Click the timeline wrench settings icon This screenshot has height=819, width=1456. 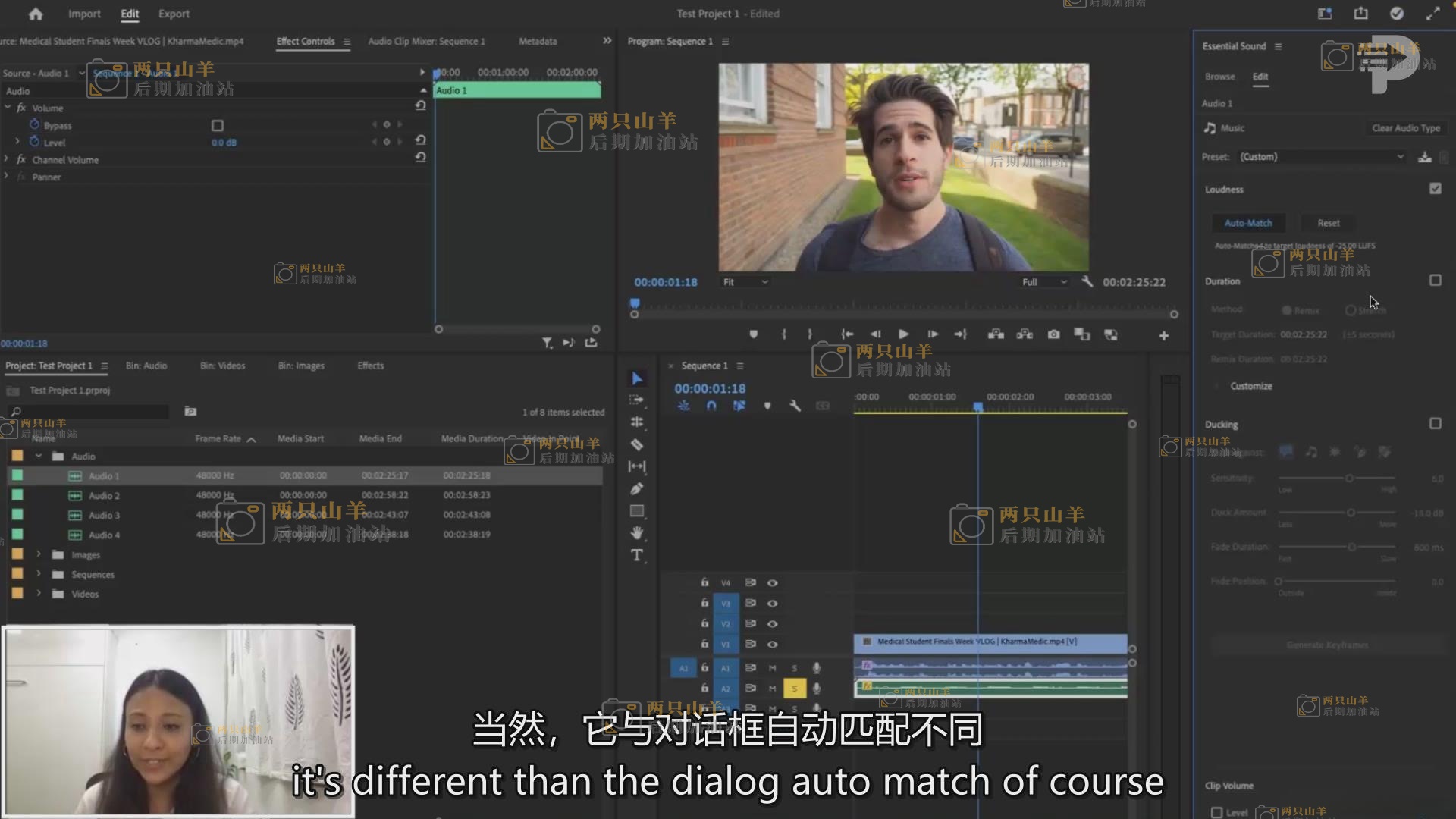[795, 406]
